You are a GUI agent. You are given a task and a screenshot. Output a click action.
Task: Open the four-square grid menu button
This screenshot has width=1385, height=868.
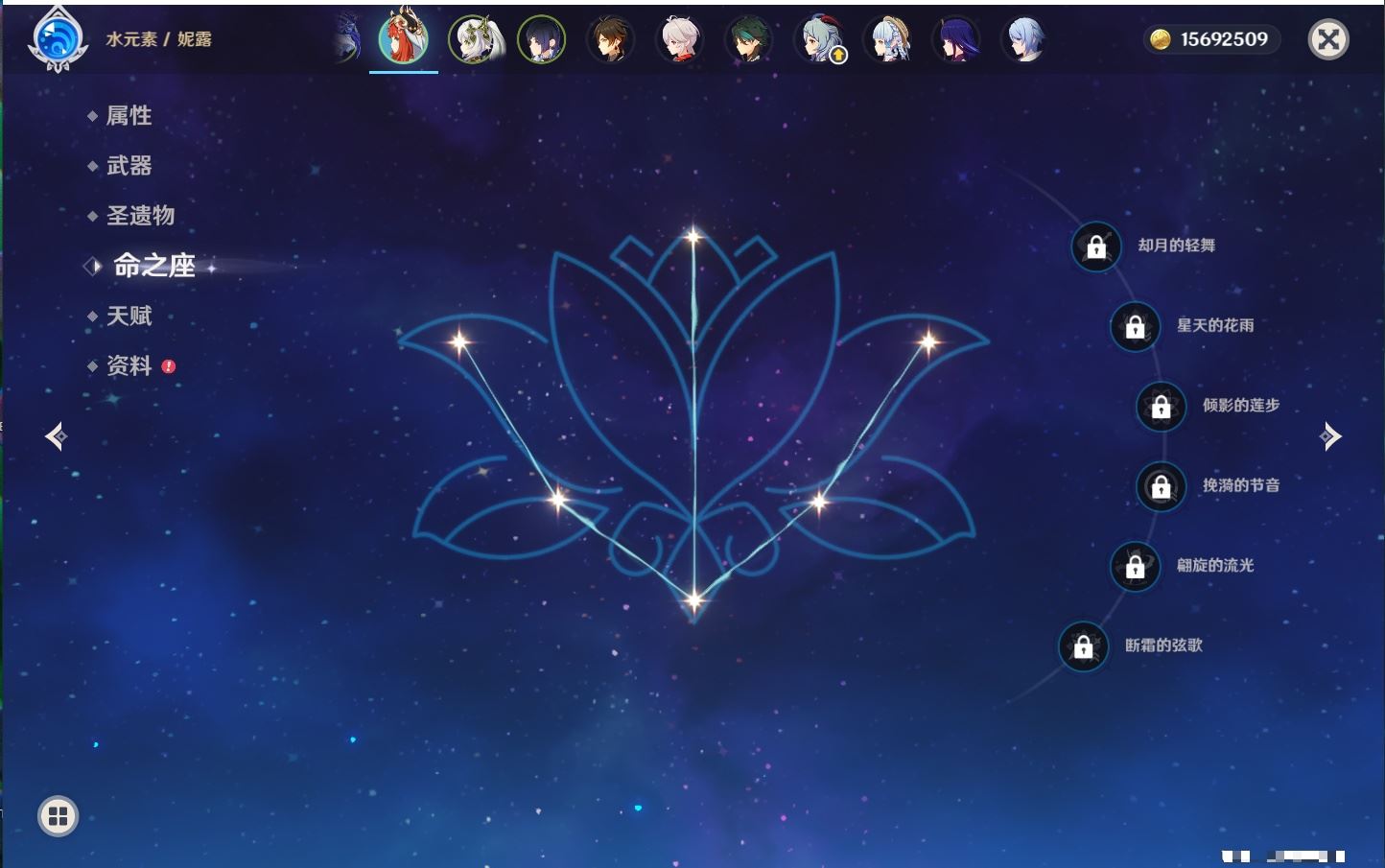(58, 816)
